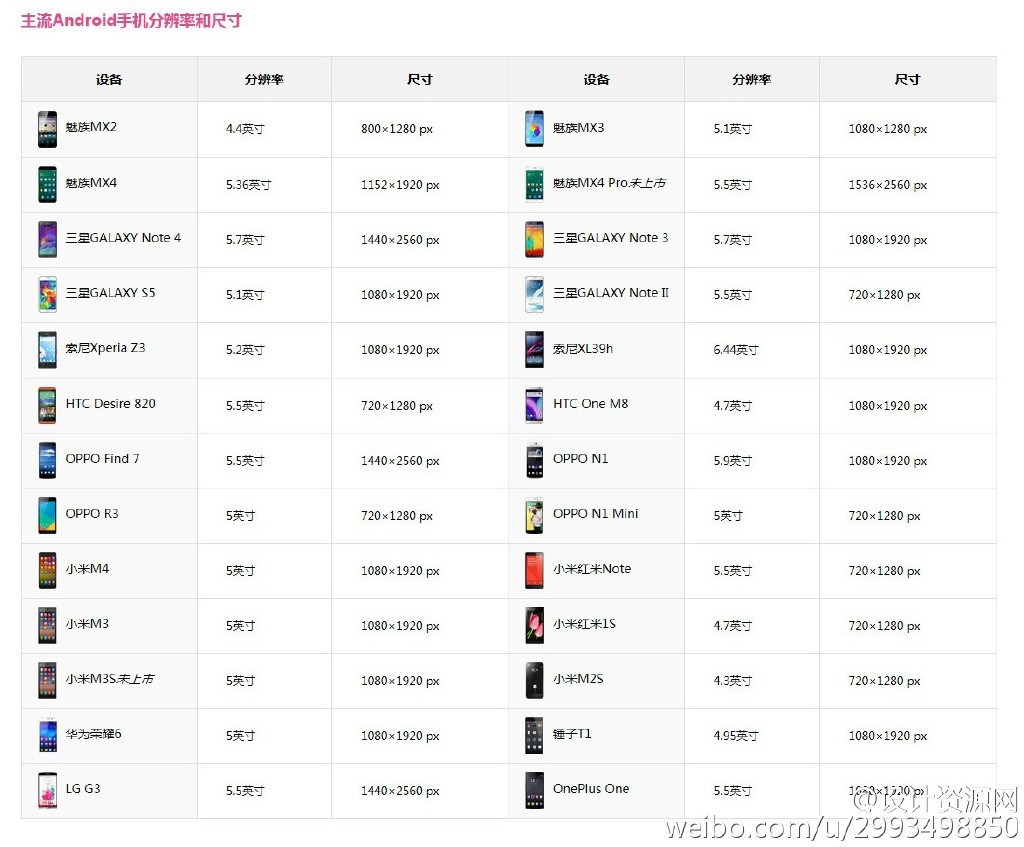Click the 三星GALAXY Note II phone image

tap(534, 295)
